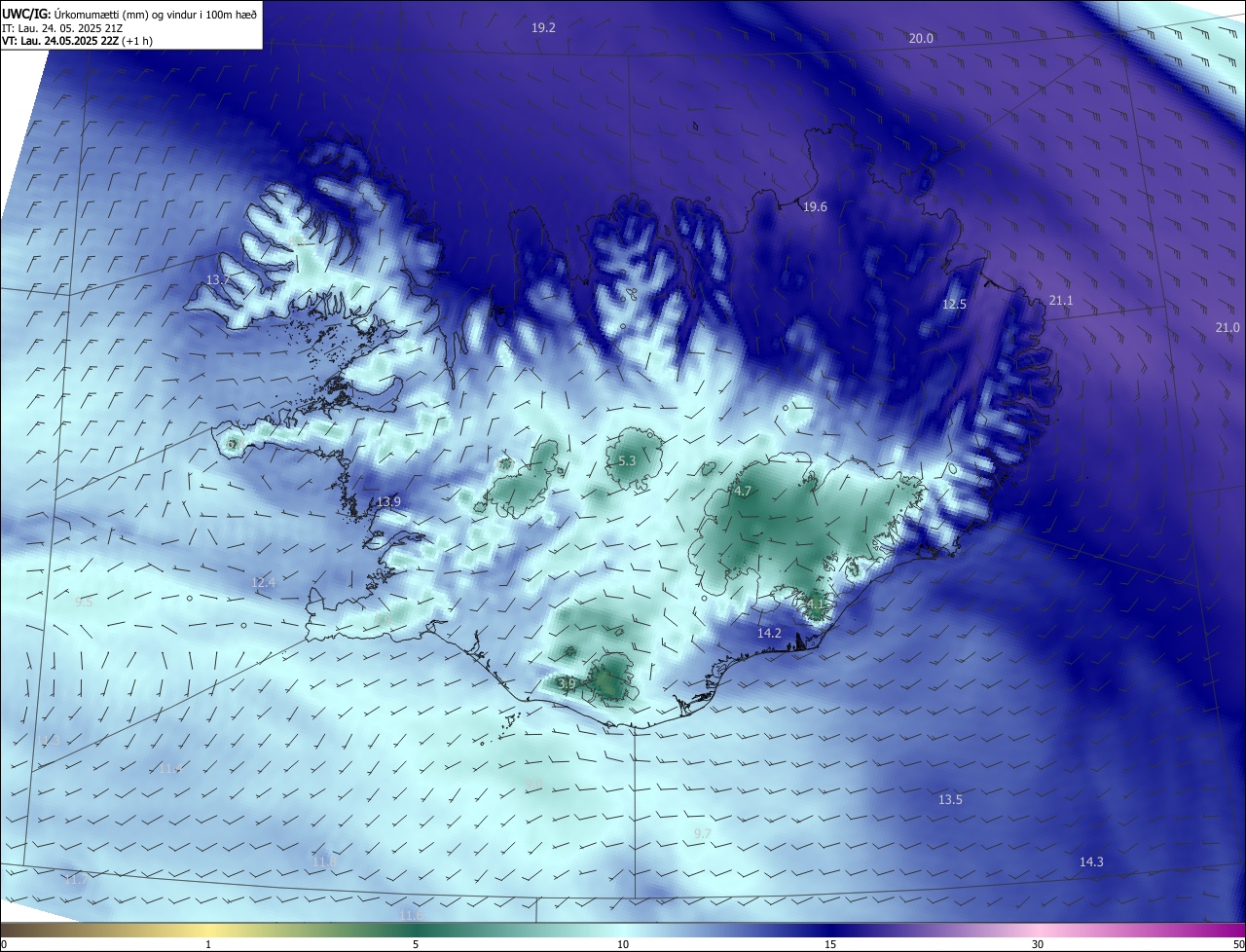Click the 0 tick label on the colorbar

3,944
